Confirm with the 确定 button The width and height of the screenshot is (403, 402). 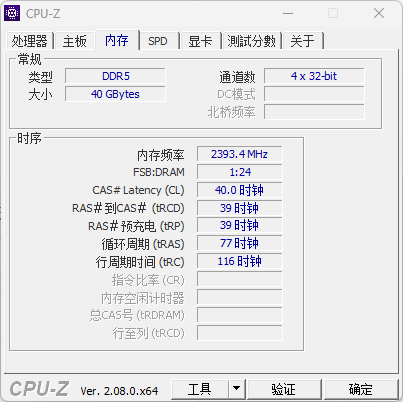click(x=361, y=389)
